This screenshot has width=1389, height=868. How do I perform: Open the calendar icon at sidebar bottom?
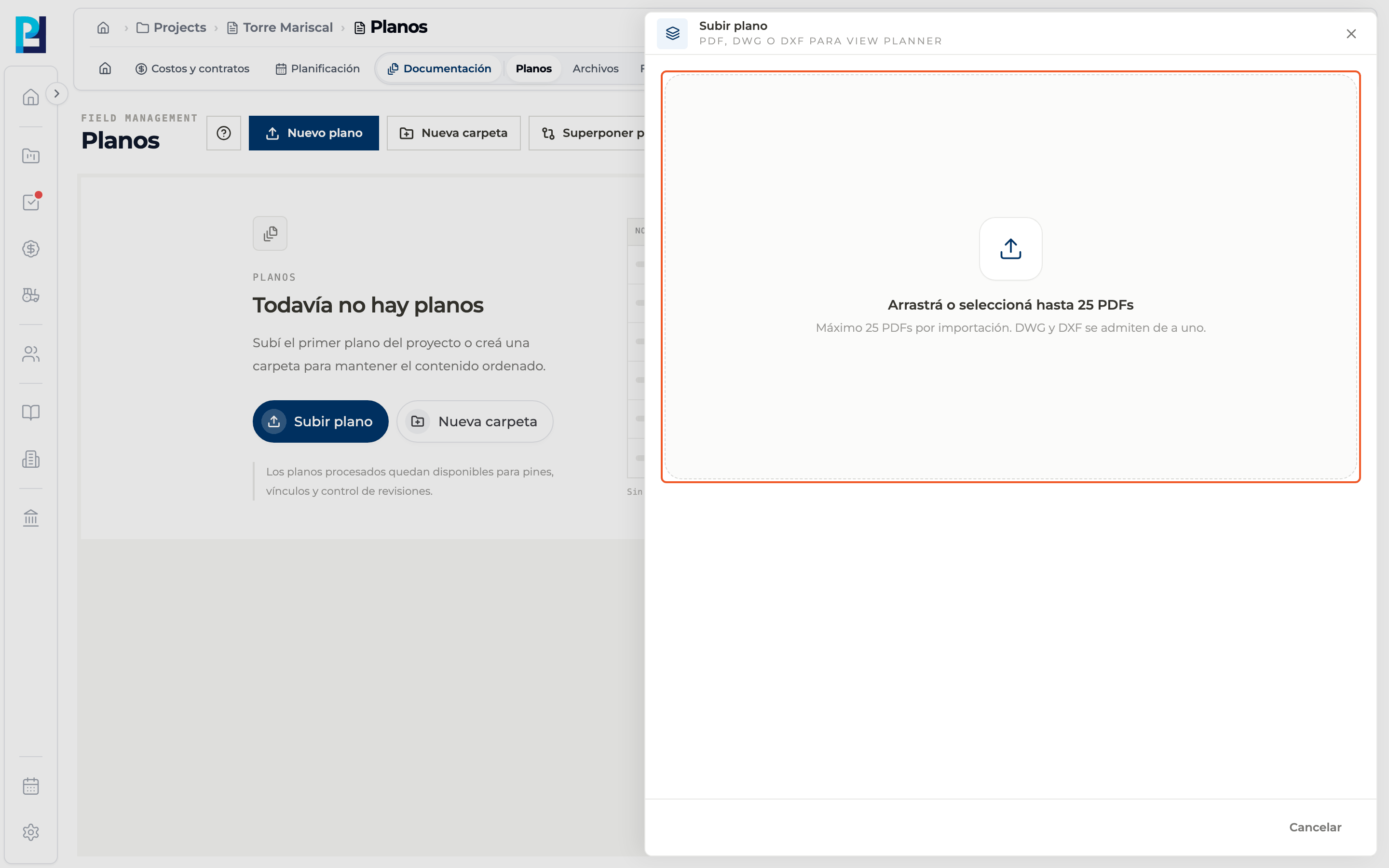30,786
